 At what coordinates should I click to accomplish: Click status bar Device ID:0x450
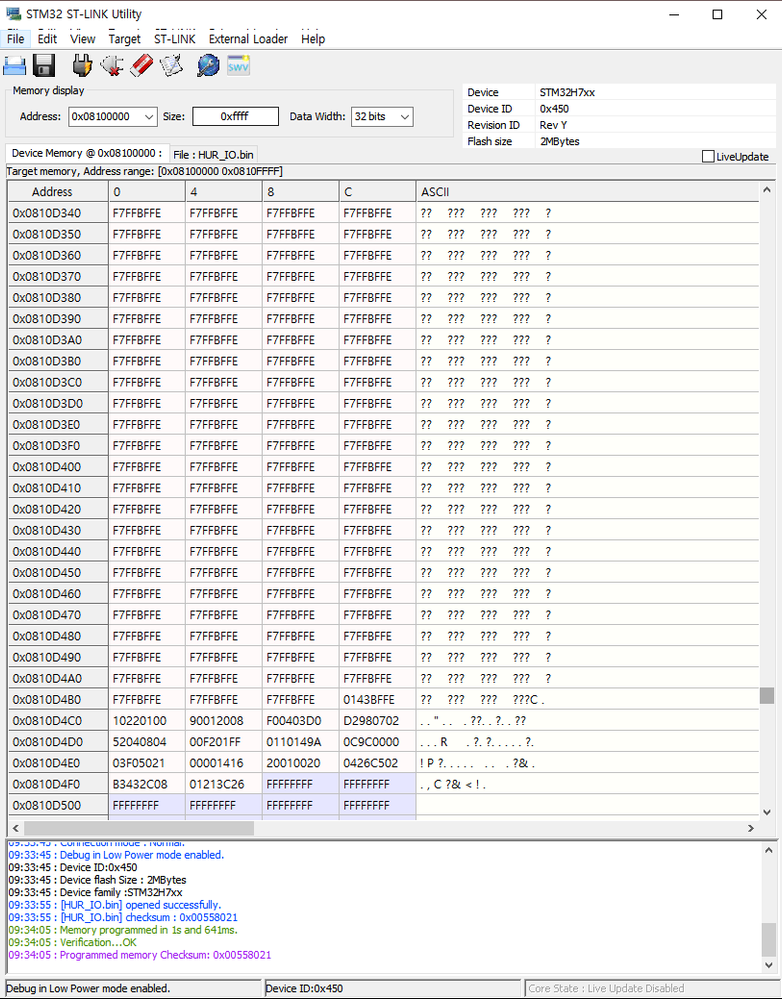304,989
